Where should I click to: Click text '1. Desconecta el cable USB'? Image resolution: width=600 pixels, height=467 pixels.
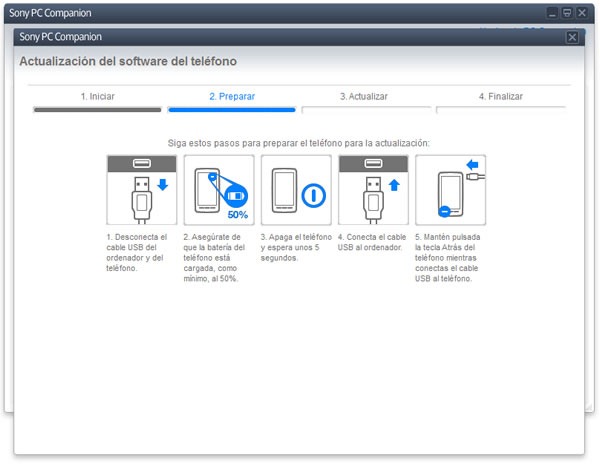137,253
